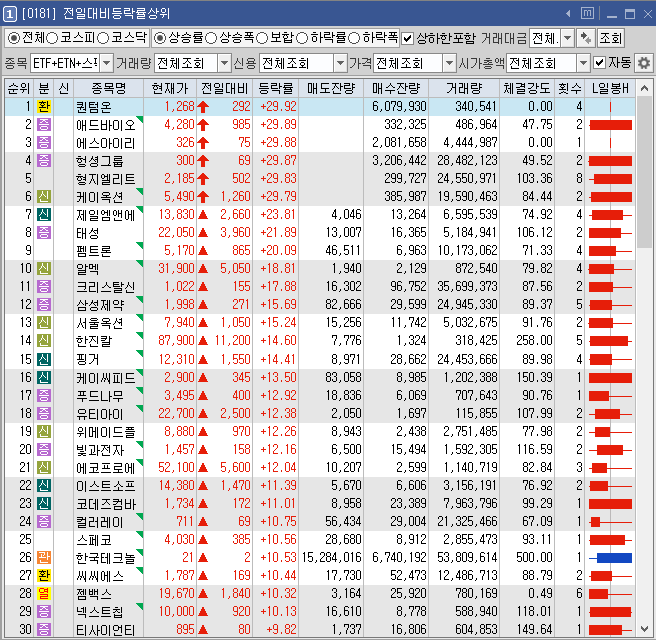Viewport: 656px width, 640px height.
Task: Click the 신 badge on 케이옥션 row
Action: (44, 197)
